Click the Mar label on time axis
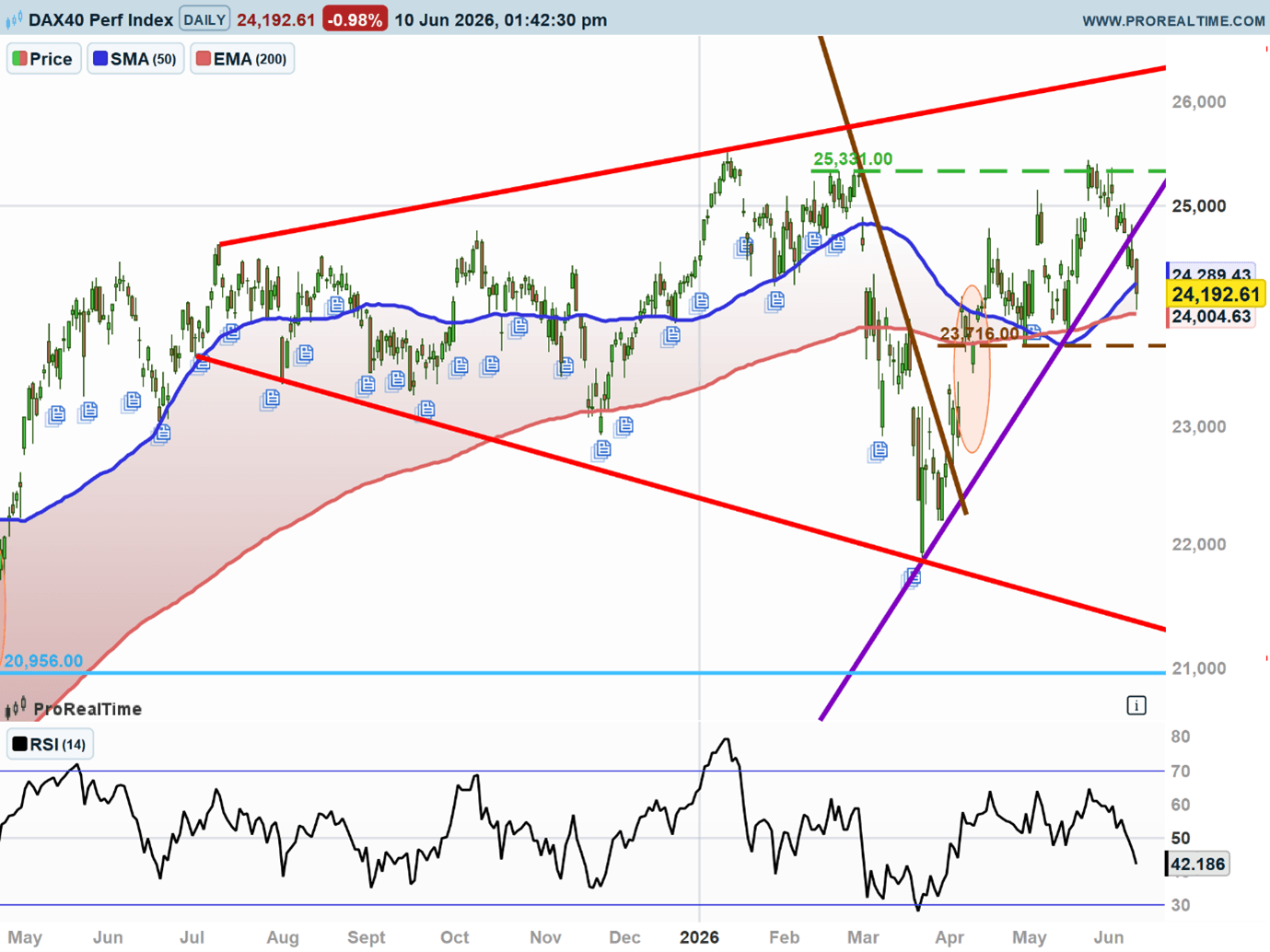1270x952 pixels. coord(863,937)
